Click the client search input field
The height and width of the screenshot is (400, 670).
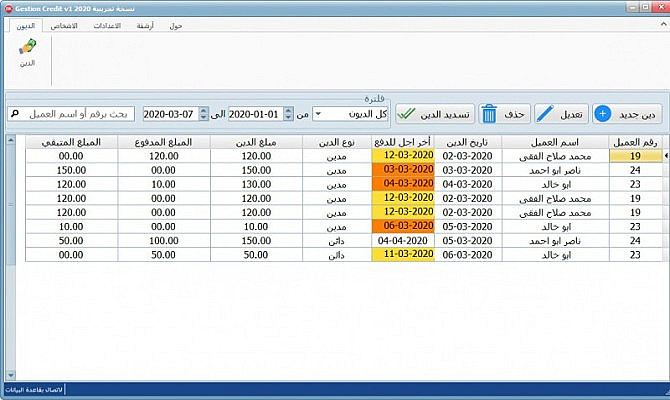(71, 114)
